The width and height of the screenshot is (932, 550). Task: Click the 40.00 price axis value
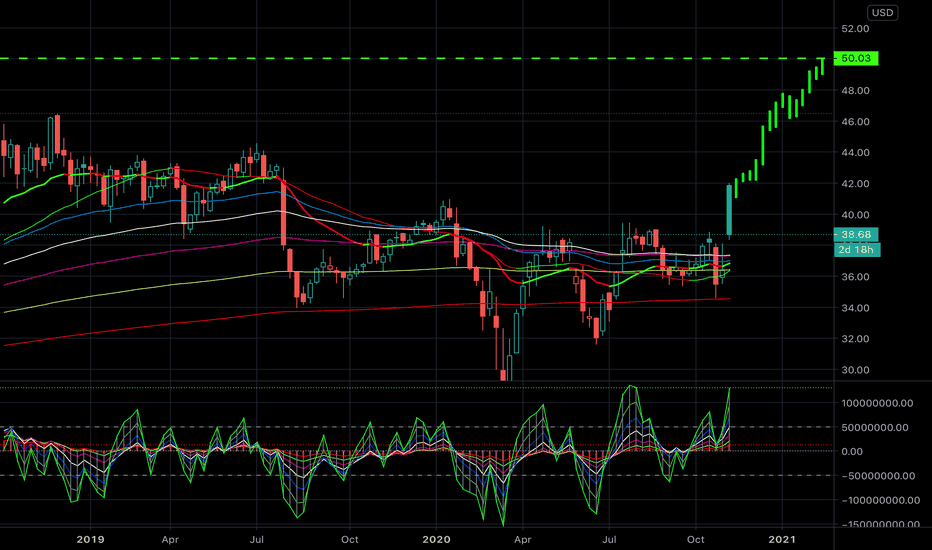(855, 215)
